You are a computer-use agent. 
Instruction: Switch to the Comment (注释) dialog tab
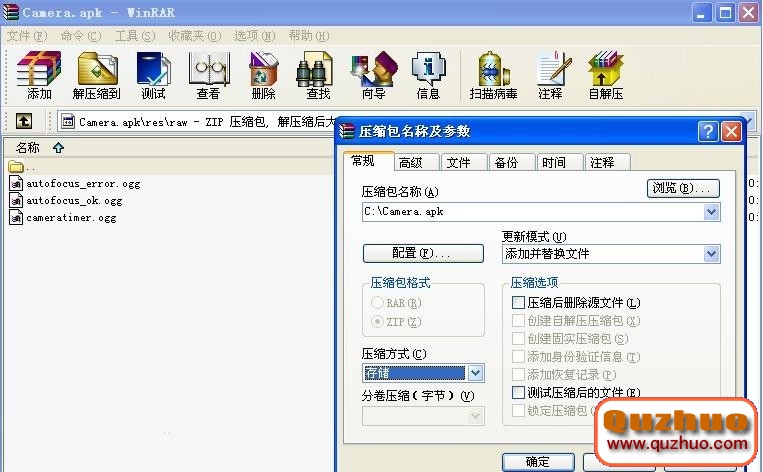click(x=607, y=163)
